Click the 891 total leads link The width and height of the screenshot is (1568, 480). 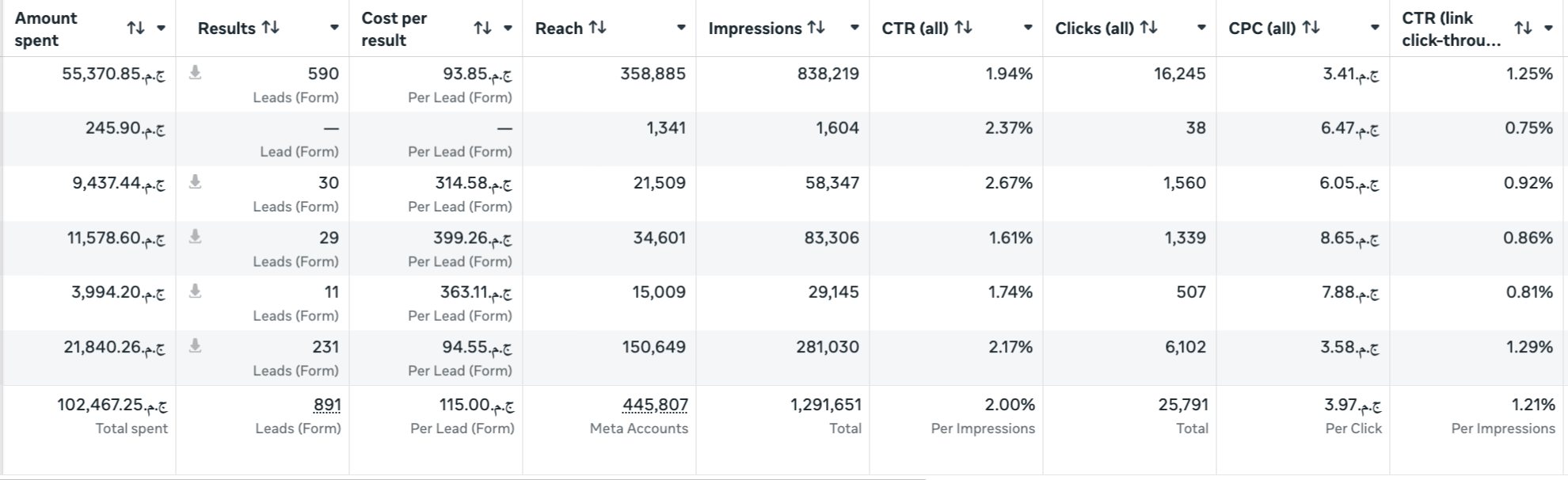[x=327, y=405]
